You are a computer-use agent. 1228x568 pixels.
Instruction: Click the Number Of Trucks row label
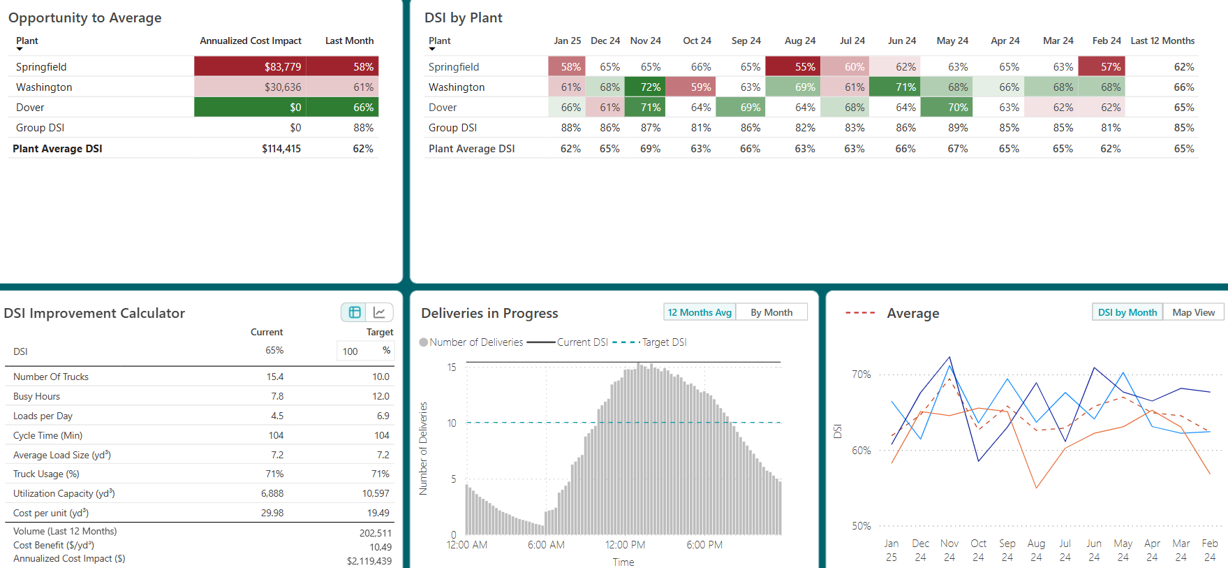coord(51,377)
